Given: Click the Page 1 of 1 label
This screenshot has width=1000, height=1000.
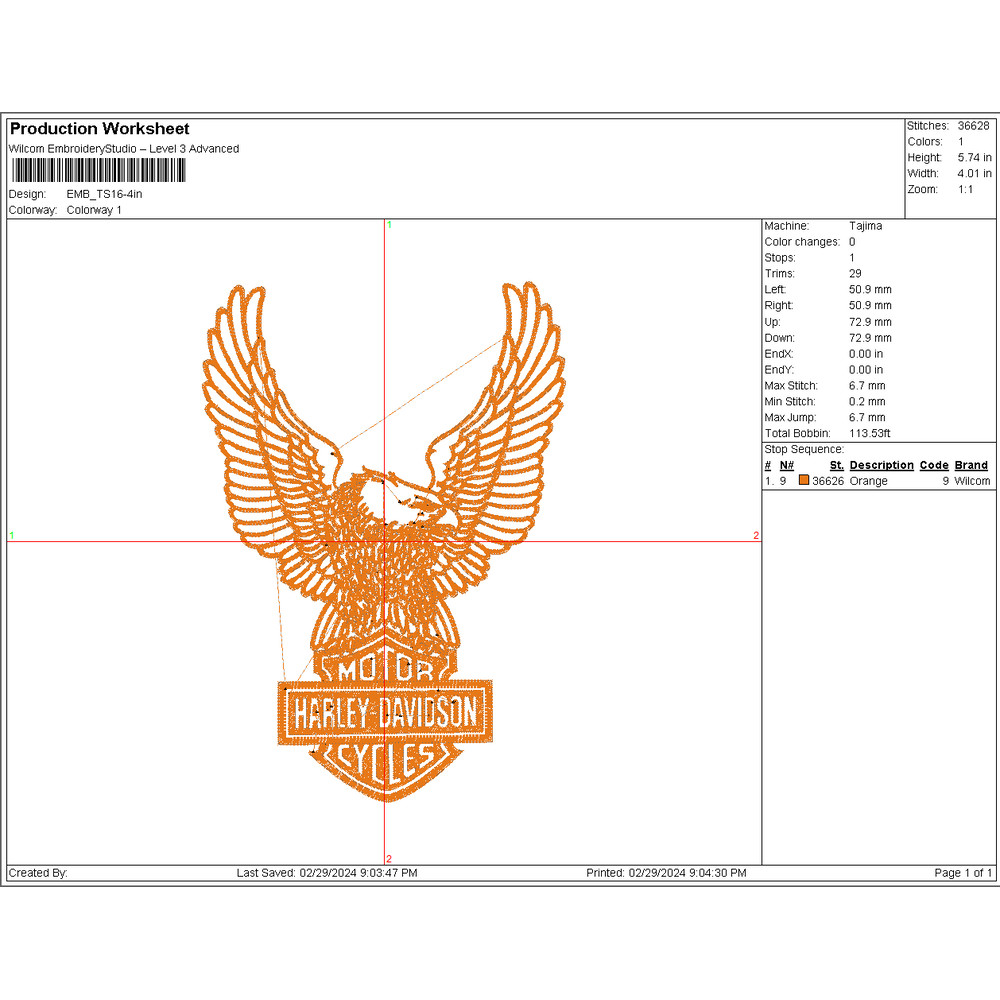Looking at the screenshot, I should click(x=962, y=872).
